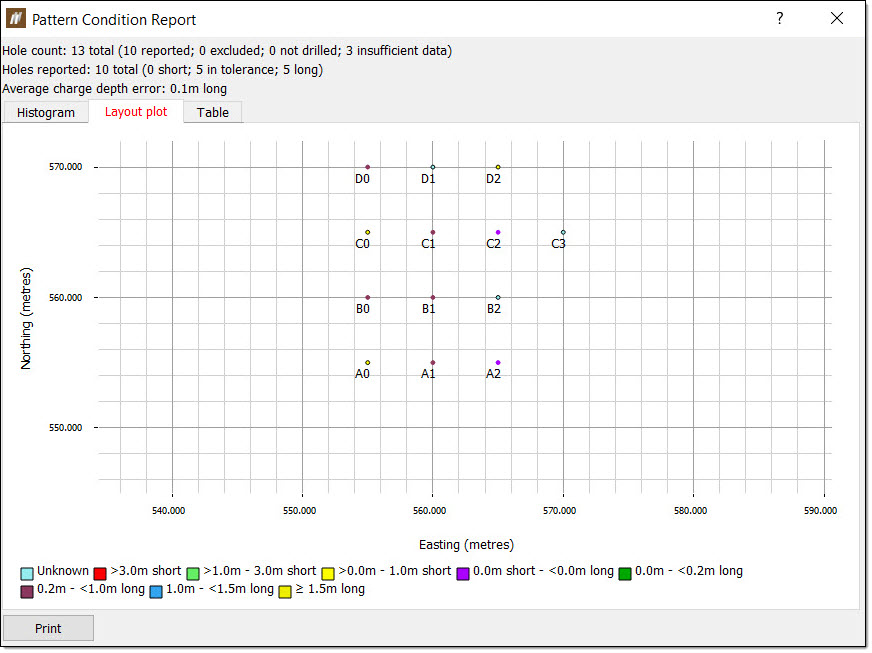872x653 pixels.
Task: Click the blue 1.0m - <1.5m long swatch
Action: coord(156,591)
